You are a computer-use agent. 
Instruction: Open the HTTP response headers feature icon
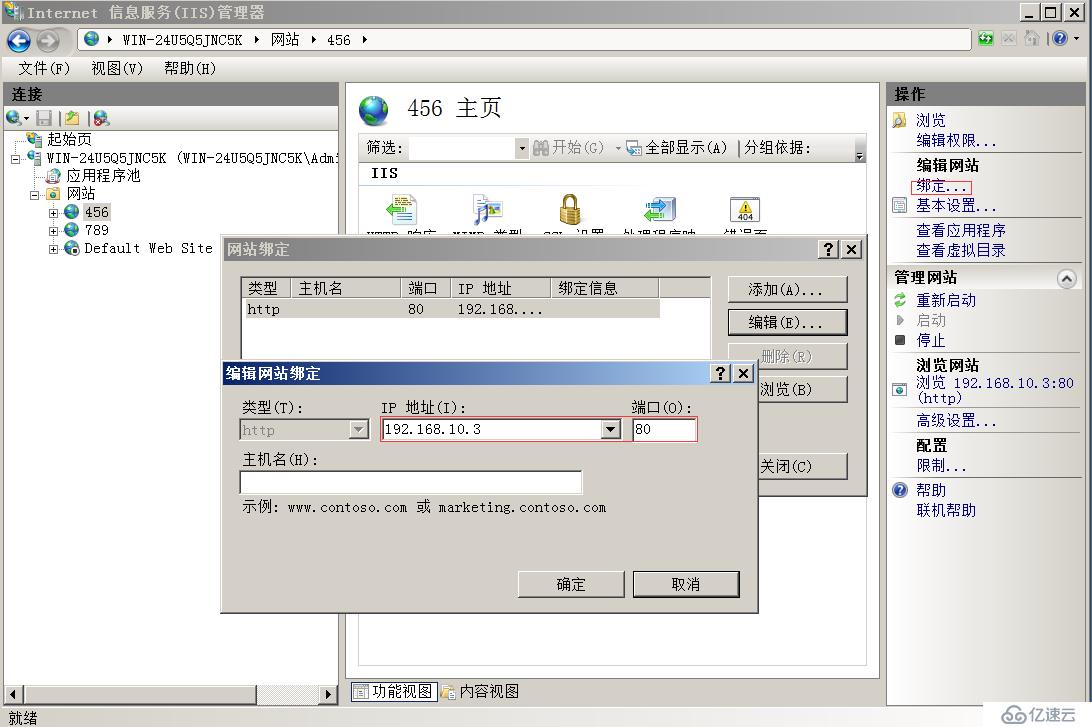401,210
